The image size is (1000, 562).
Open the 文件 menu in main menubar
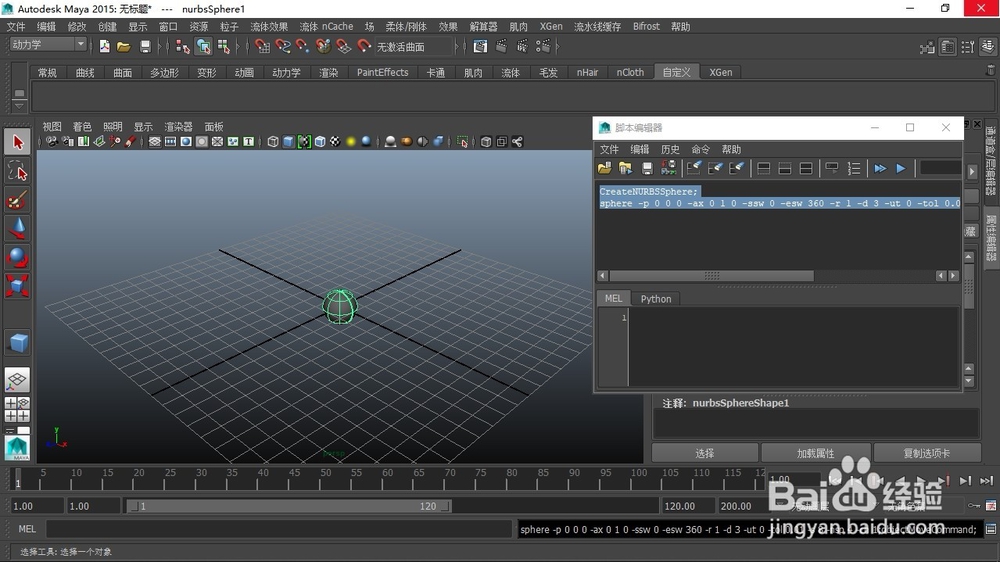pos(16,26)
